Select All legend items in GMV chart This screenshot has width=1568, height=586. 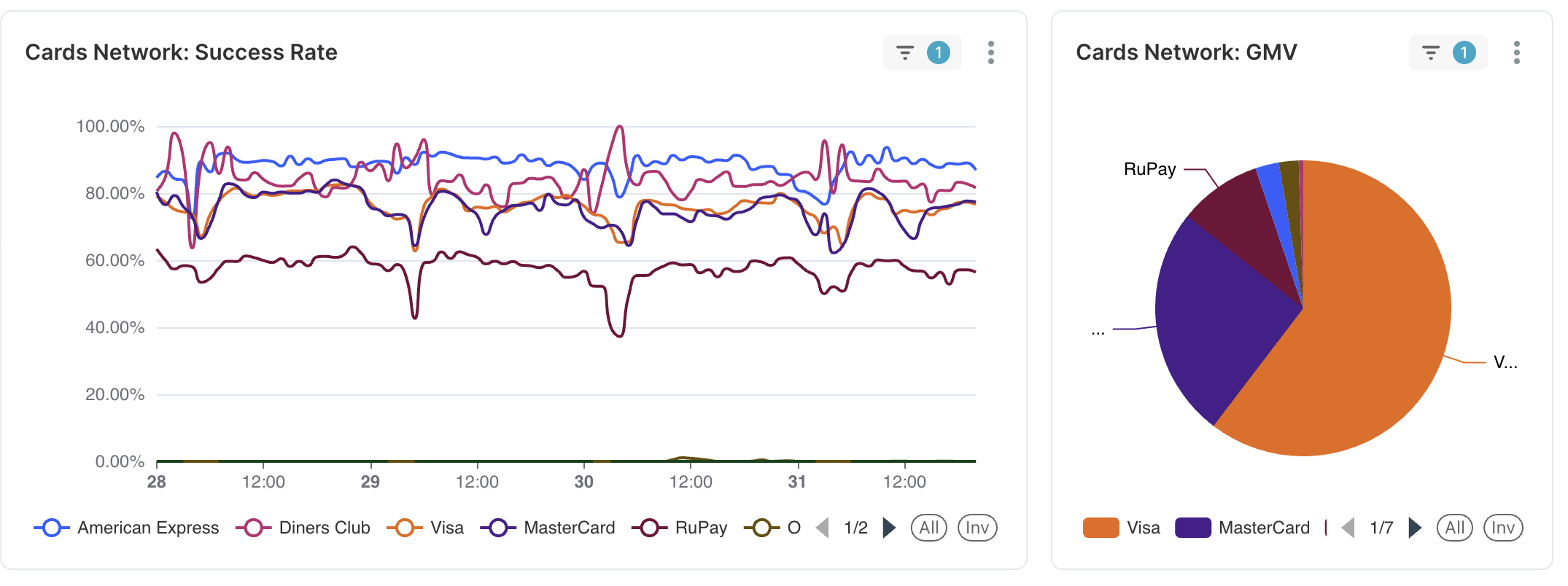tap(1455, 528)
